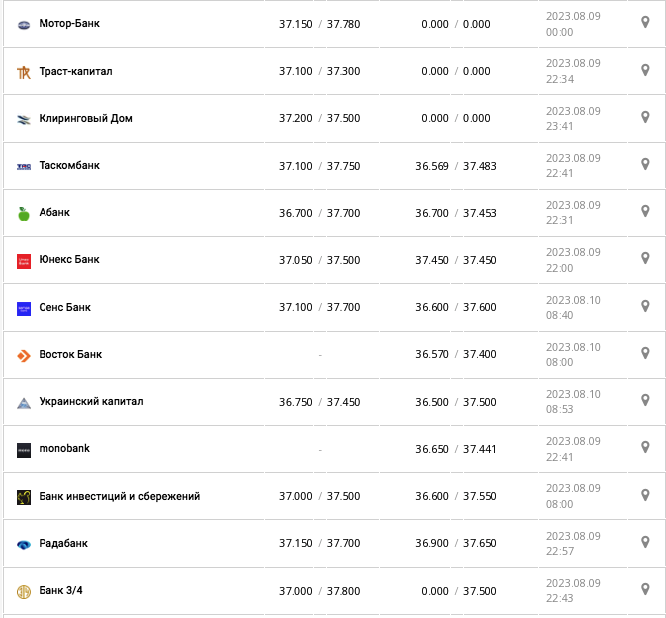Click the monobank black logo

coord(24,450)
